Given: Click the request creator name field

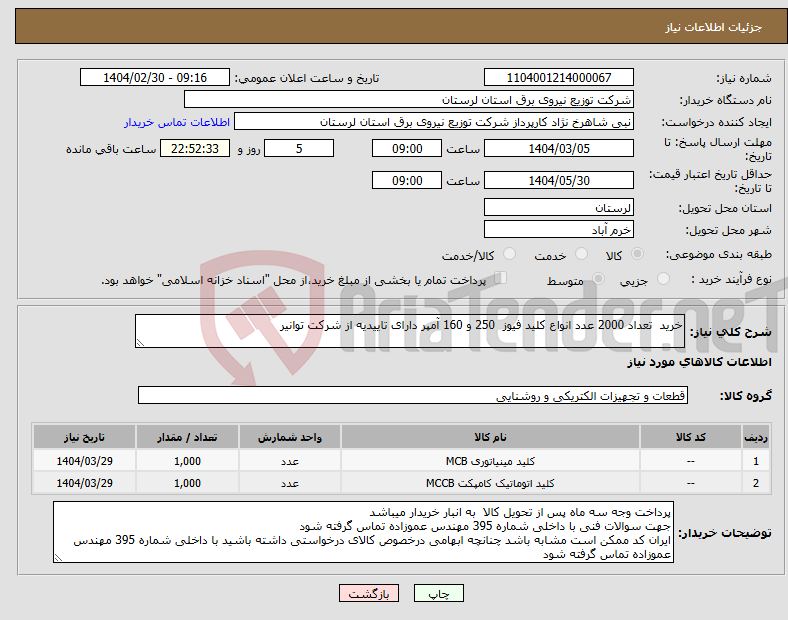Looking at the screenshot, I should pos(434,122).
